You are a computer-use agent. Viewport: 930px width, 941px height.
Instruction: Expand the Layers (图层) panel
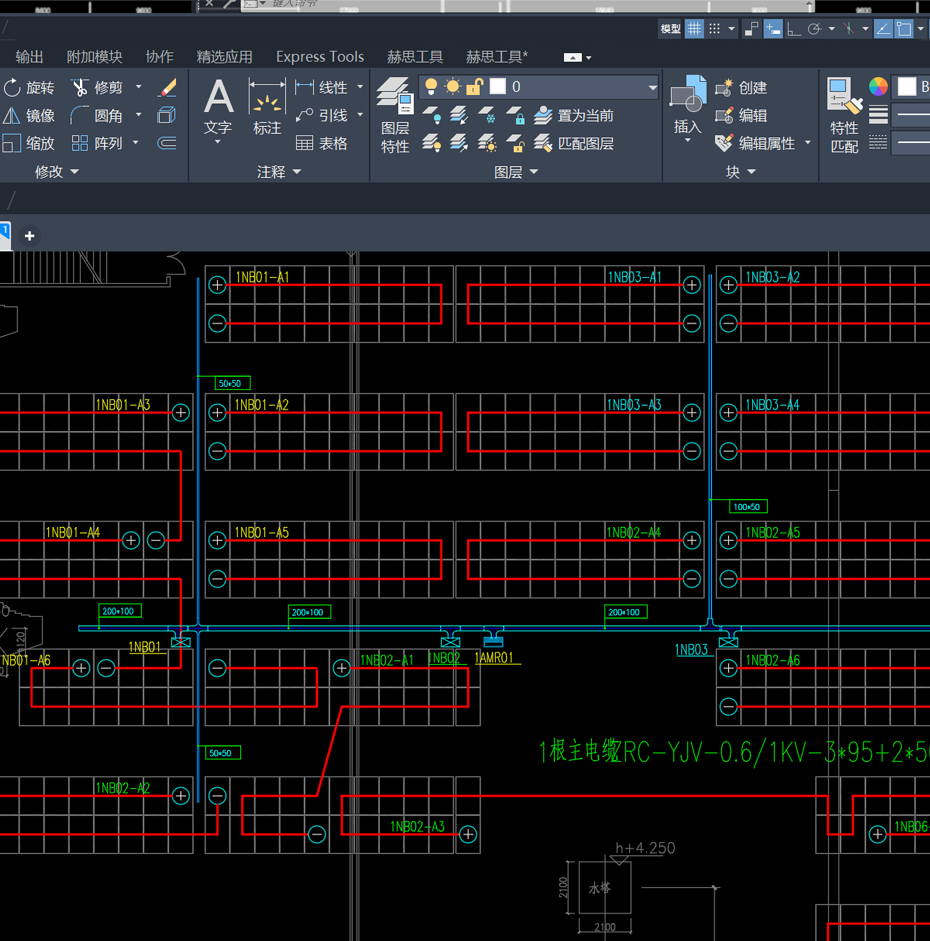tap(516, 172)
